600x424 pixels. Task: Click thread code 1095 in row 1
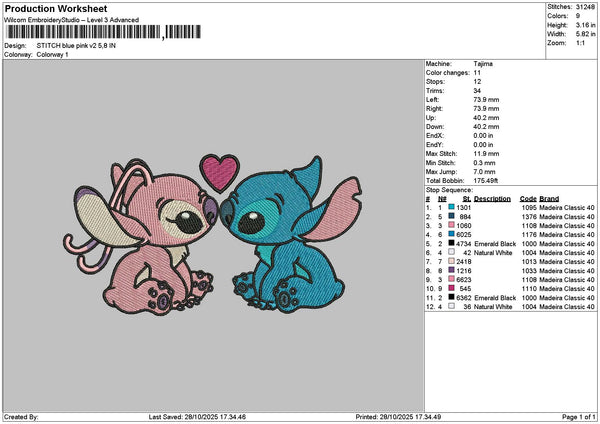tap(529, 207)
